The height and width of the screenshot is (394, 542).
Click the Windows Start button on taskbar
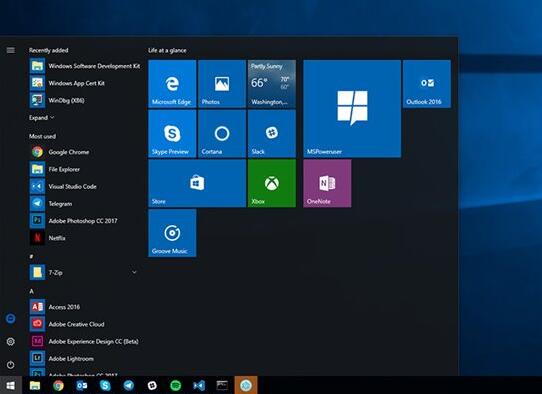coord(11,385)
